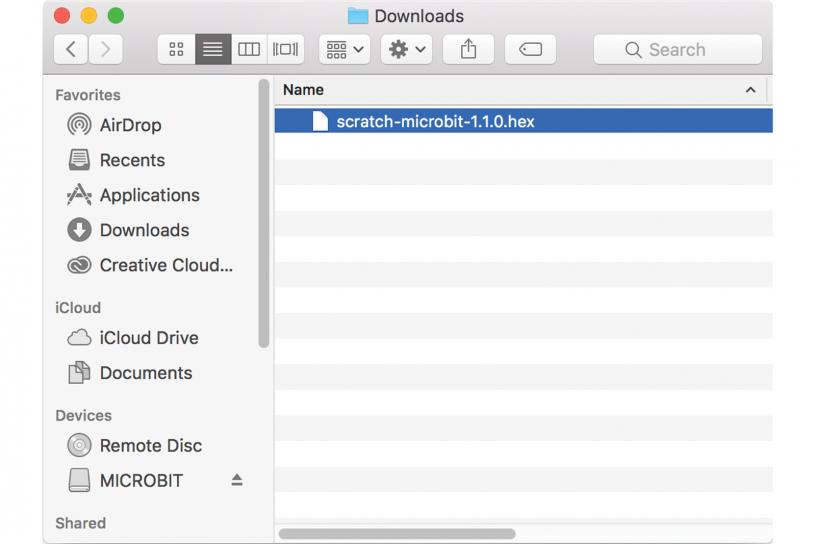Click the Downloads folder icon in title bar
The image size is (816, 544).
358,16
